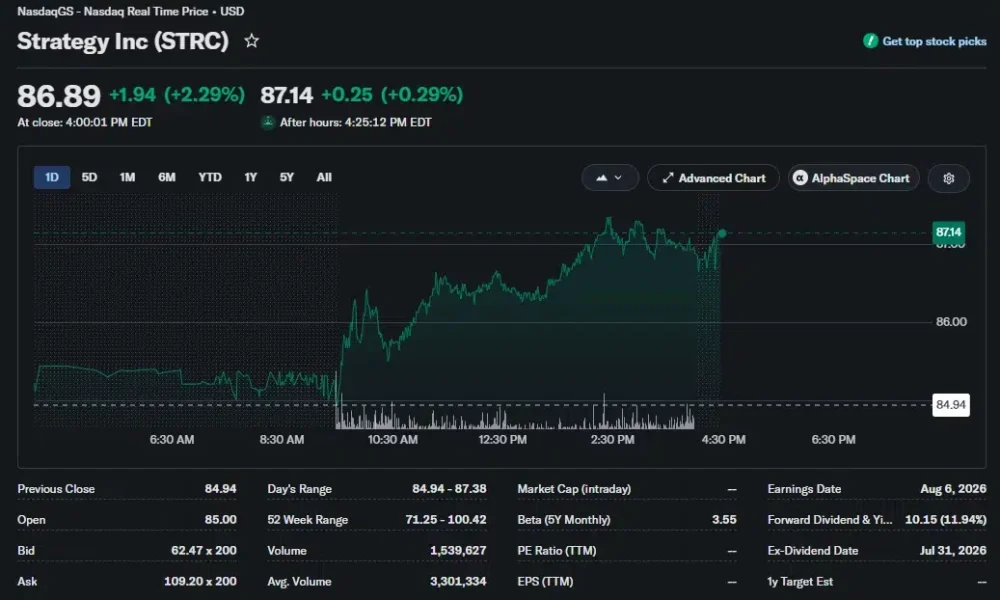Viewport: 1000px width, 600px height.
Task: Click the EPS (TTM) label
Action: (x=545, y=582)
